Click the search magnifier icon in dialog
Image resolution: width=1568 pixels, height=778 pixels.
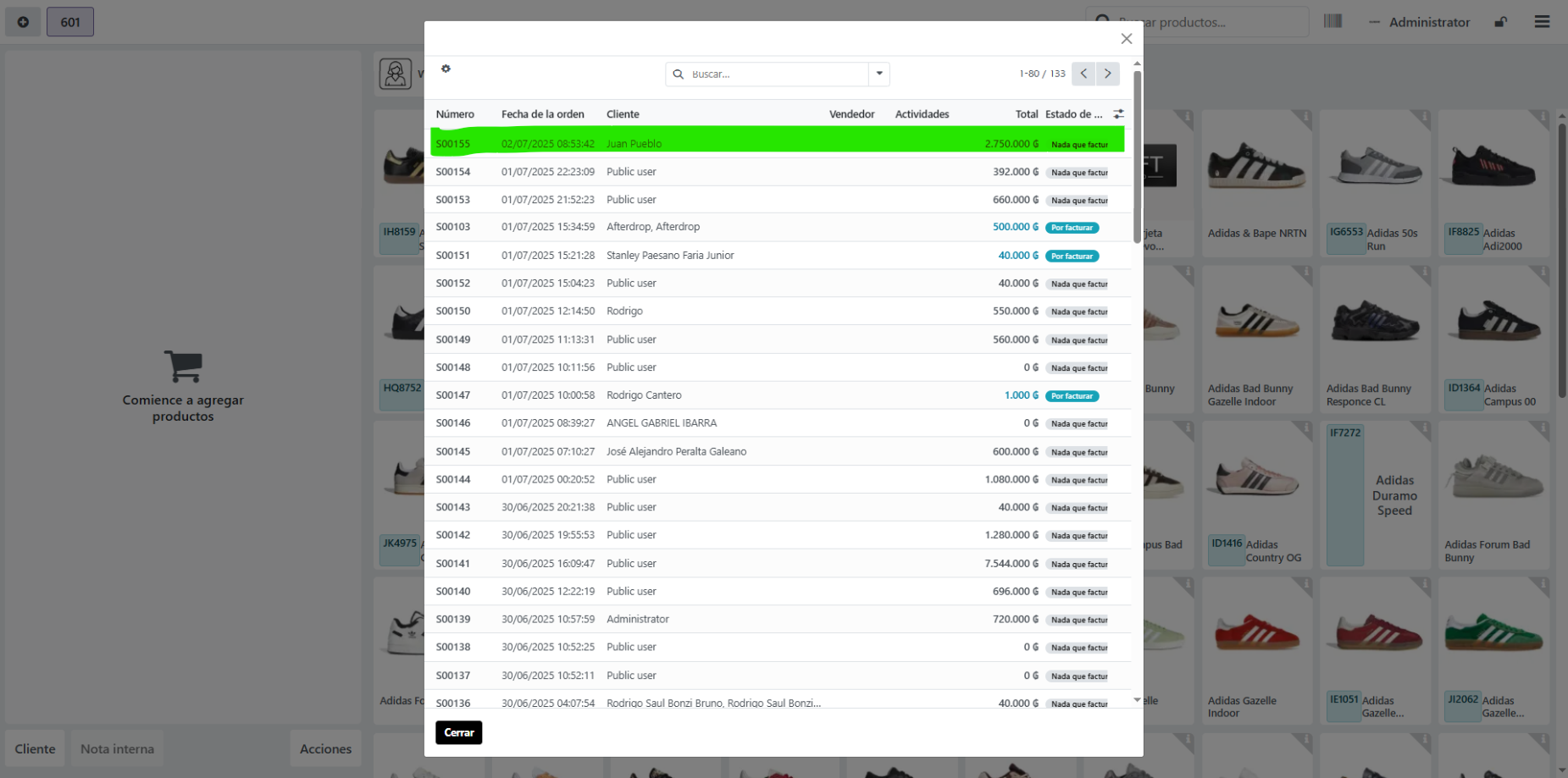(678, 74)
